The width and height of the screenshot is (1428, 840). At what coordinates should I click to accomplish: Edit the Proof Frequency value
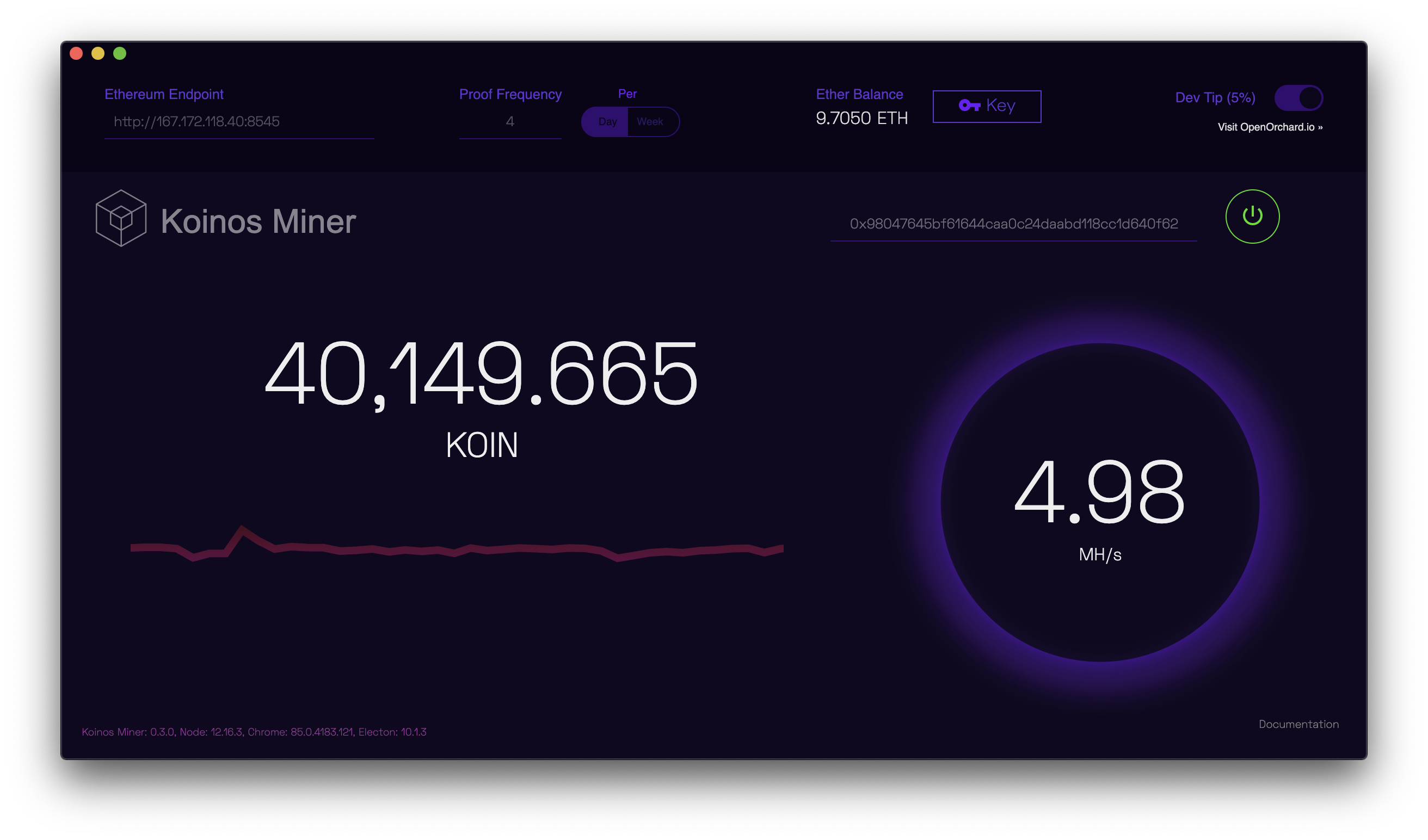point(509,121)
